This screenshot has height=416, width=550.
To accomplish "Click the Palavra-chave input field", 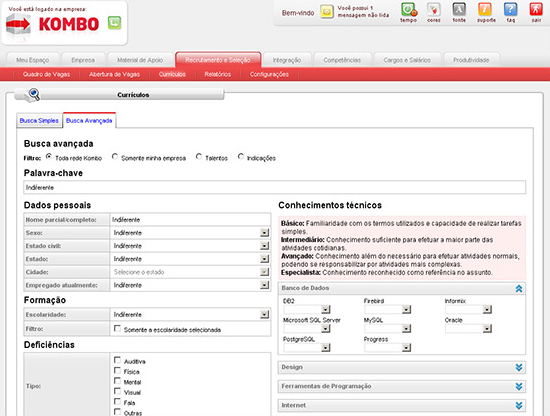I will point(275,187).
